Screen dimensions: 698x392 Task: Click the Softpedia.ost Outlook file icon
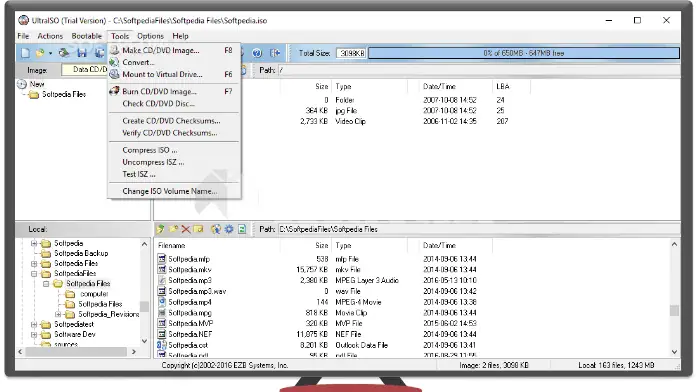coord(162,345)
